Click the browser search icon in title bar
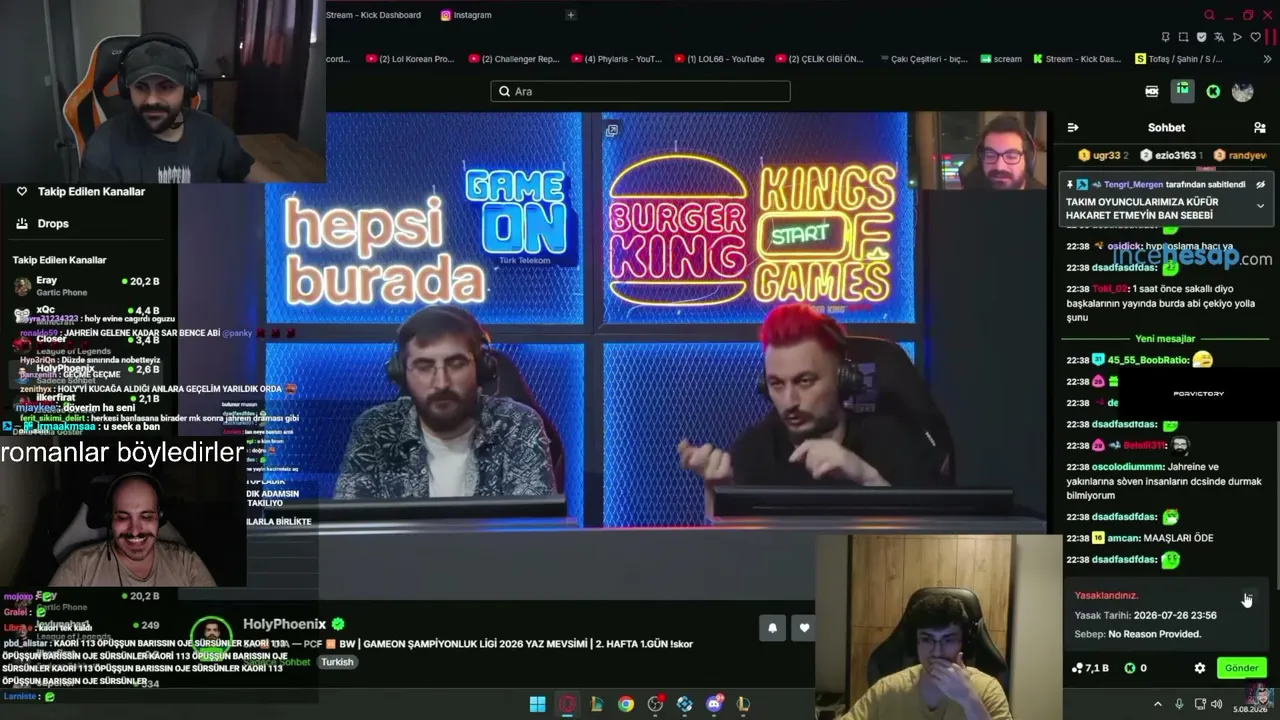Screen dimensions: 1280x720 [x=1209, y=15]
